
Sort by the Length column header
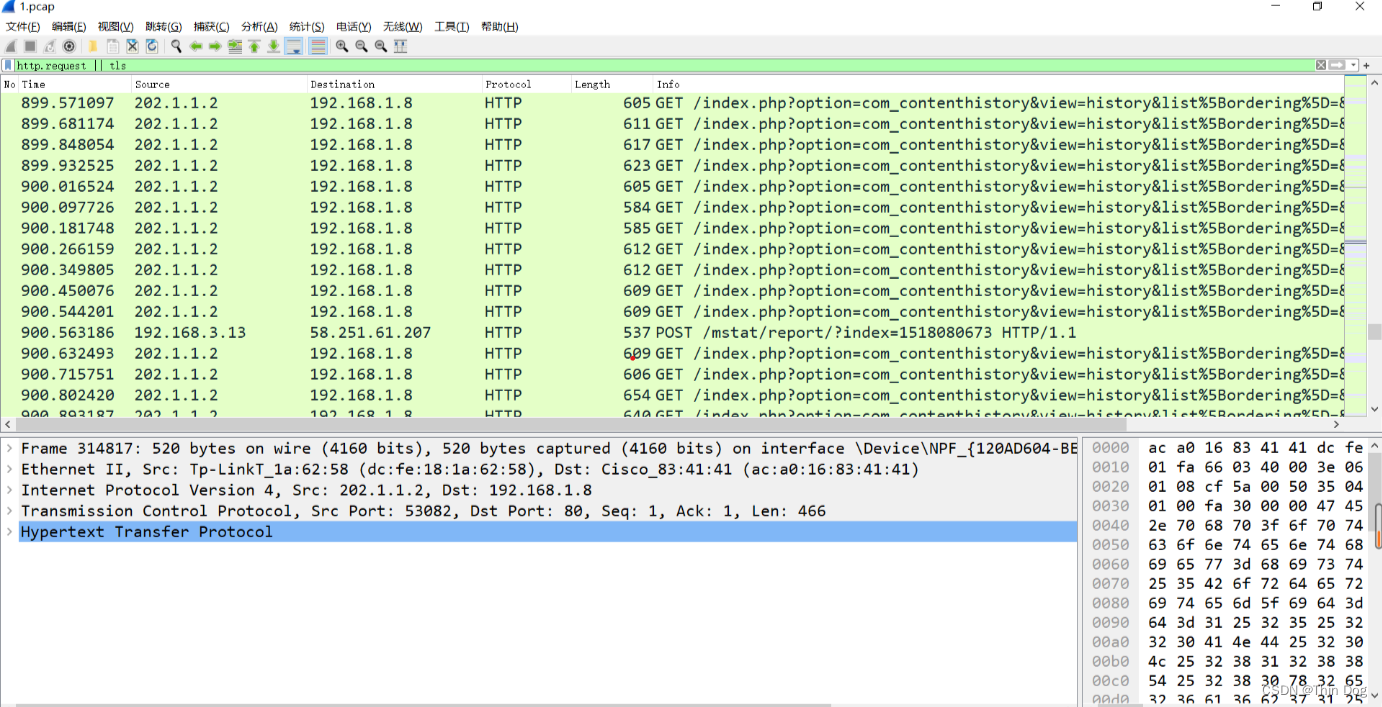click(x=612, y=84)
